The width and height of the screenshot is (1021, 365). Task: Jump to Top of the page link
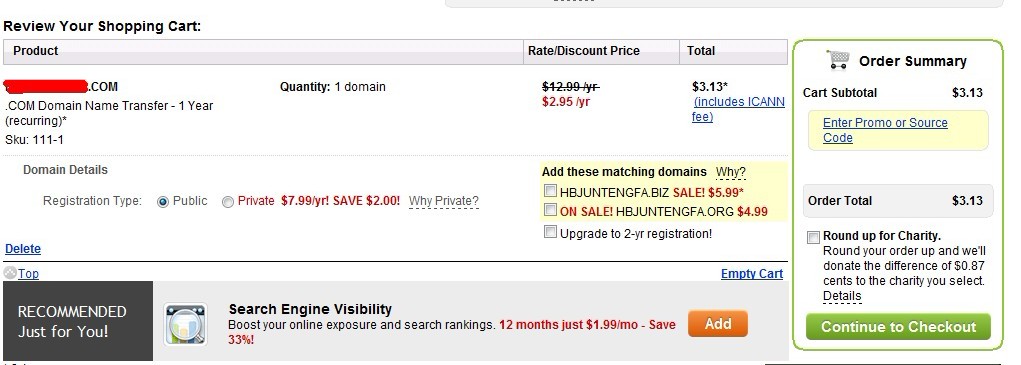pos(28,274)
